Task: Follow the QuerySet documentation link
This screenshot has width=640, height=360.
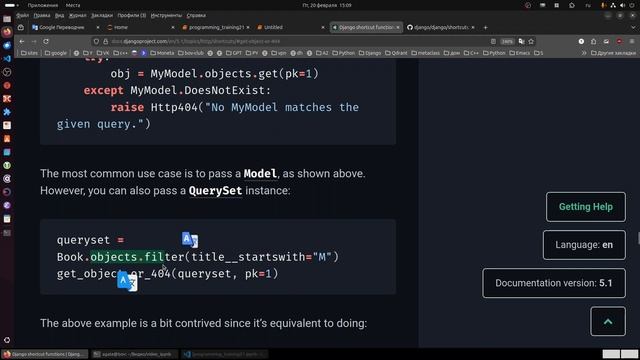Action: [x=215, y=191]
